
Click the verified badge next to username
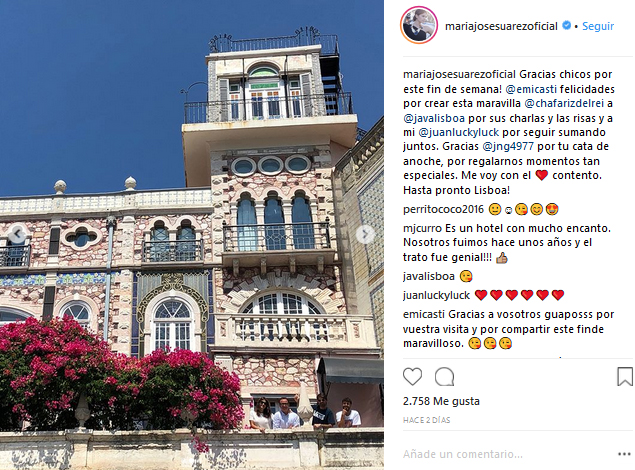pyautogui.click(x=567, y=26)
